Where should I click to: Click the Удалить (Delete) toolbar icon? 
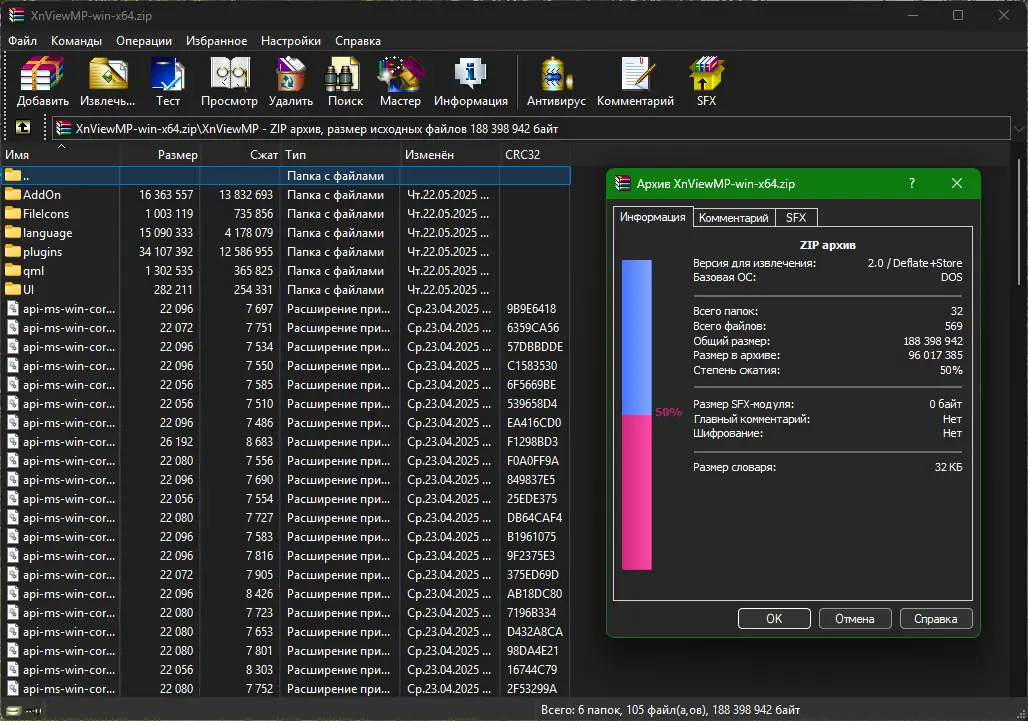pyautogui.click(x=291, y=81)
